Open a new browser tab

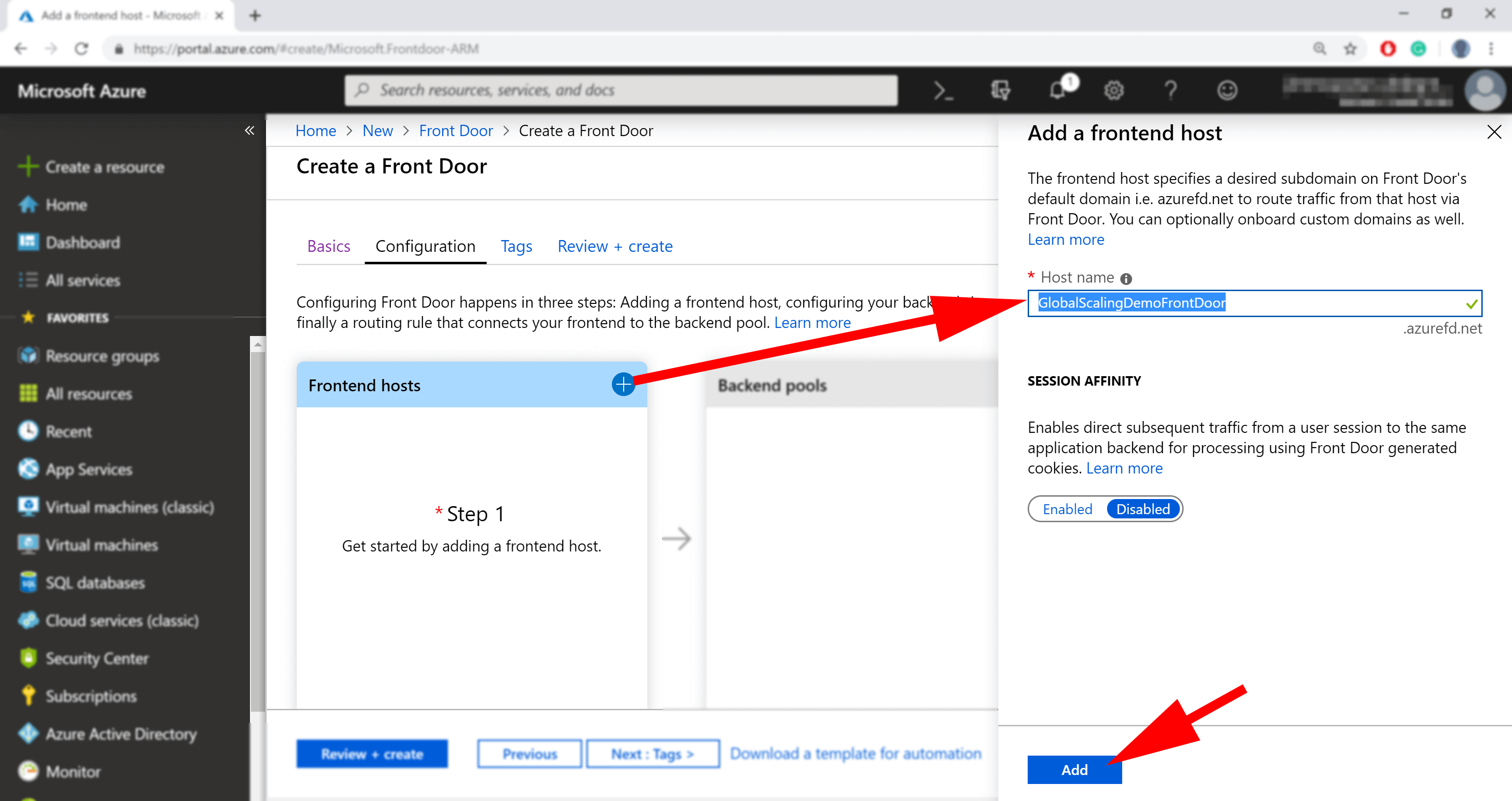click(255, 16)
